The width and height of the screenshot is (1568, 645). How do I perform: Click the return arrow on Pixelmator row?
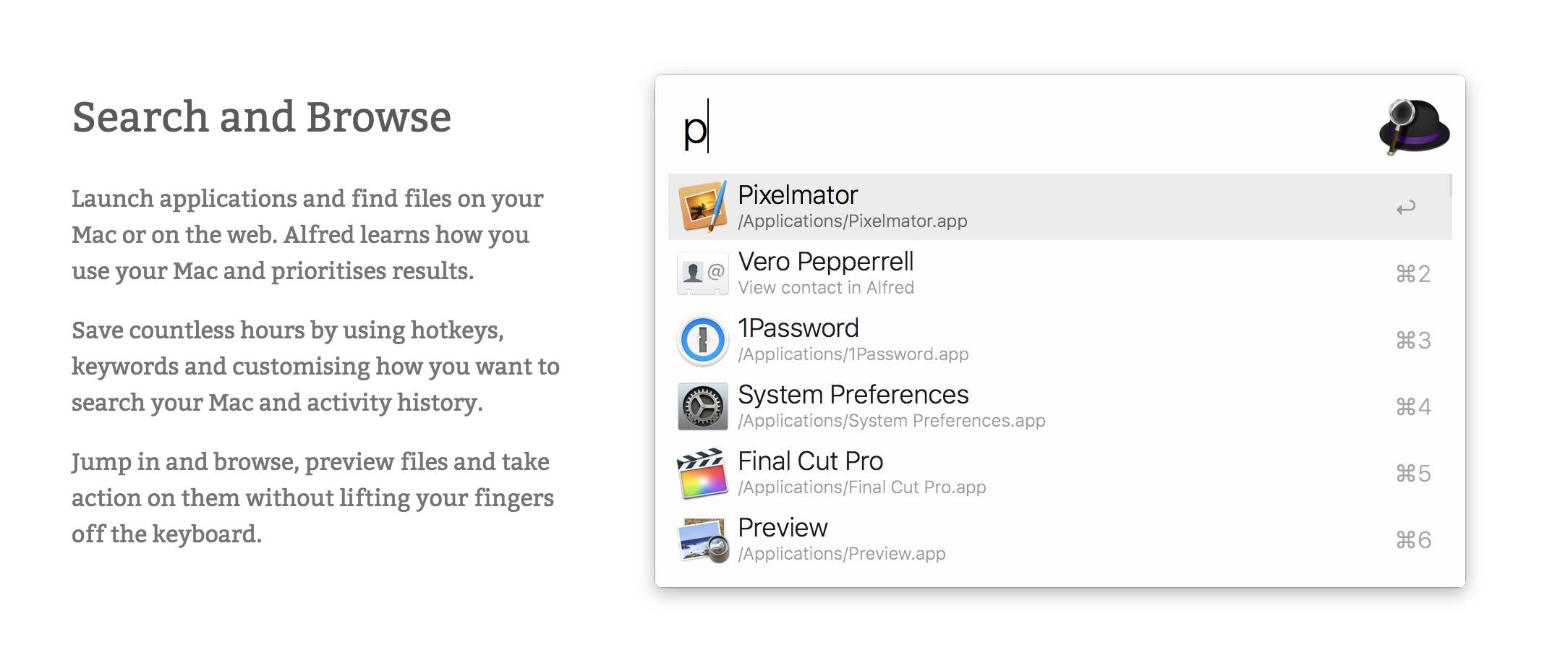click(1405, 208)
